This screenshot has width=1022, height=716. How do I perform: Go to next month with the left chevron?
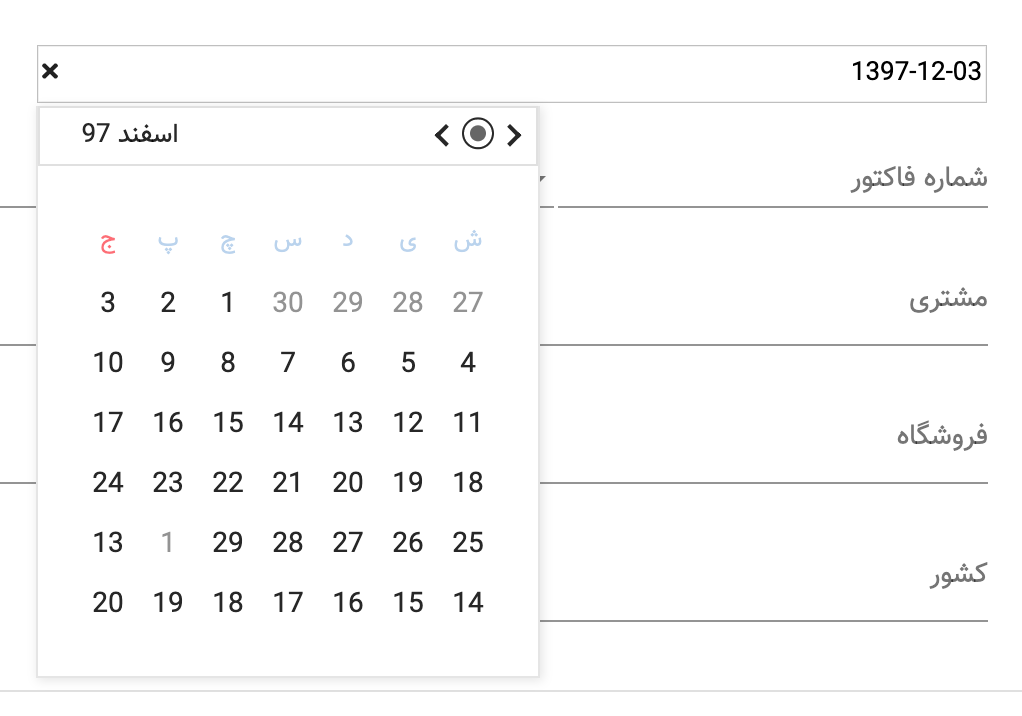pyautogui.click(x=440, y=135)
